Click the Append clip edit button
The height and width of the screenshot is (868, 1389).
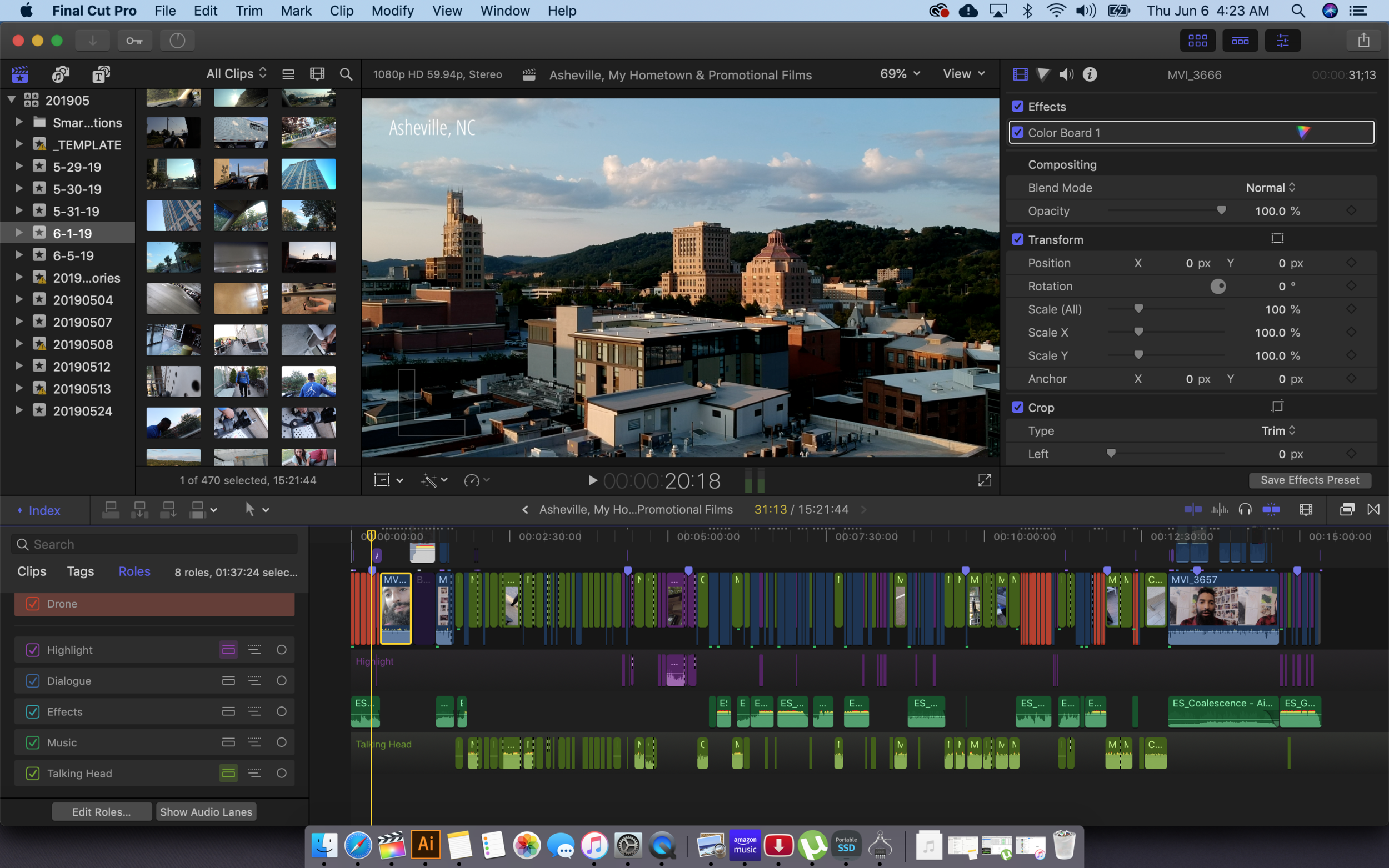(x=168, y=509)
